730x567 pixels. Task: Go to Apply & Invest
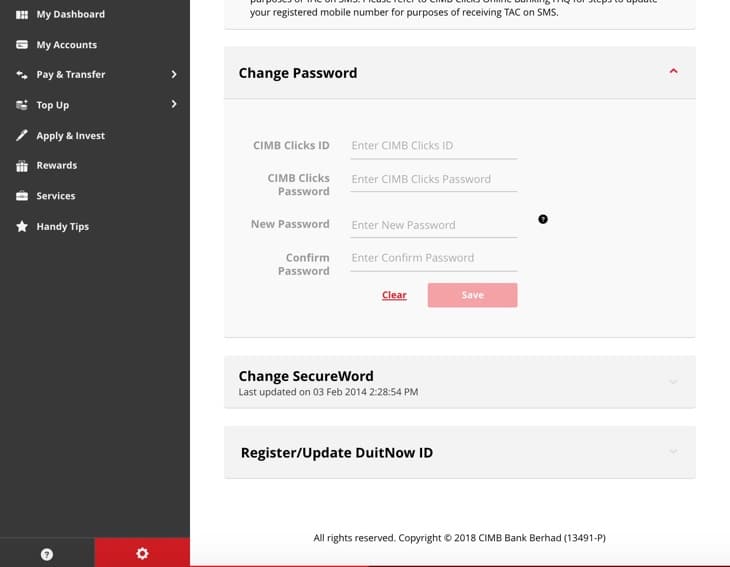pyautogui.click(x=71, y=135)
